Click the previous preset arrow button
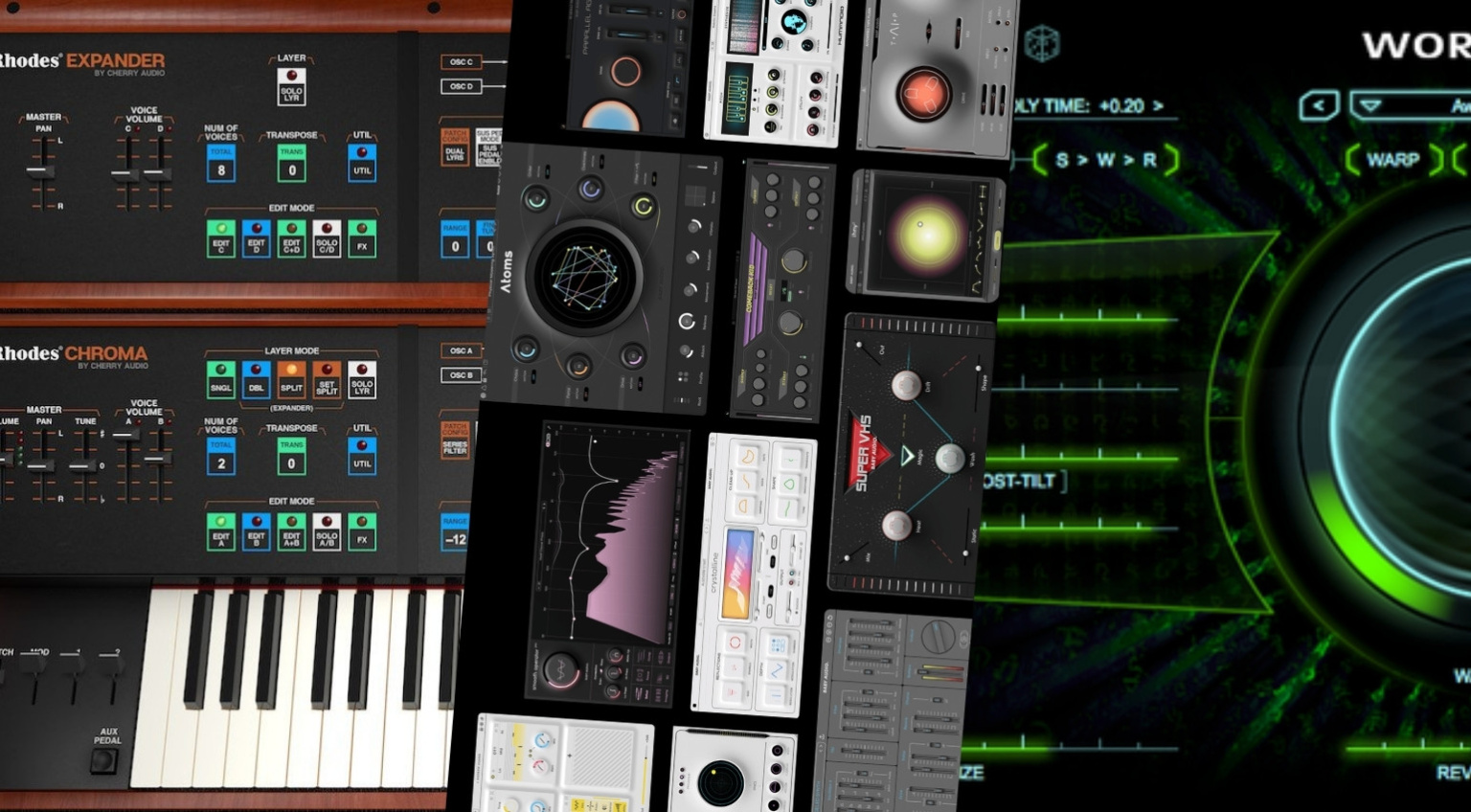Viewport: 1471px width, 812px height. coord(1318,105)
